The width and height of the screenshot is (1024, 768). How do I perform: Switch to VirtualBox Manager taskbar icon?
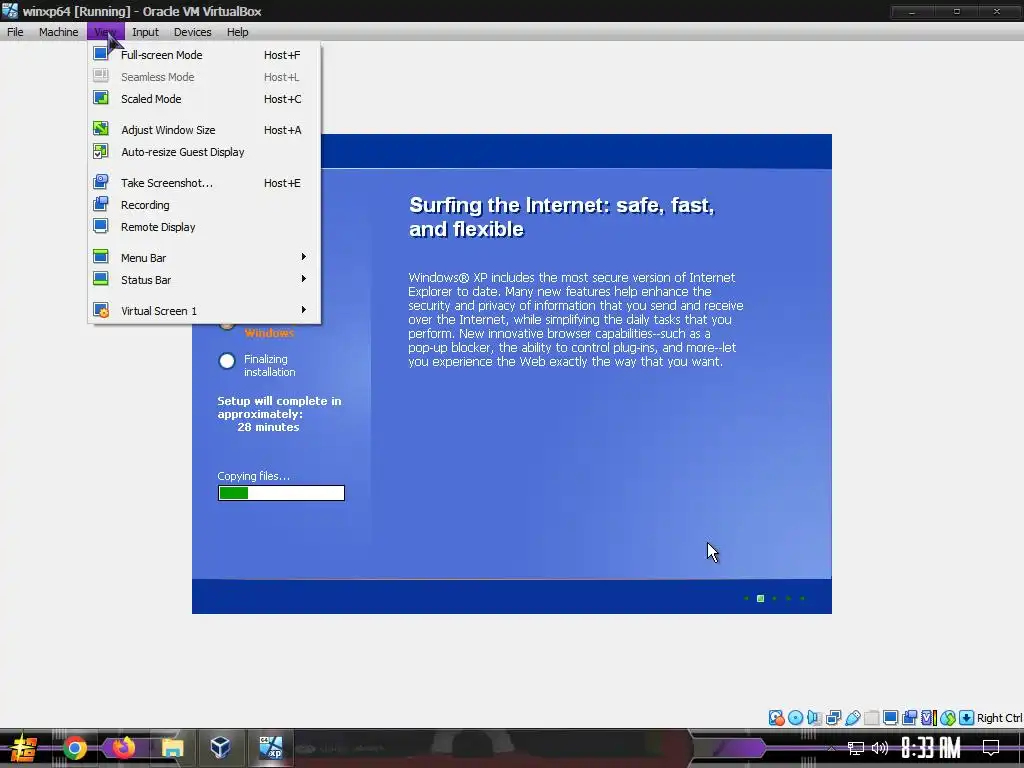pos(221,748)
